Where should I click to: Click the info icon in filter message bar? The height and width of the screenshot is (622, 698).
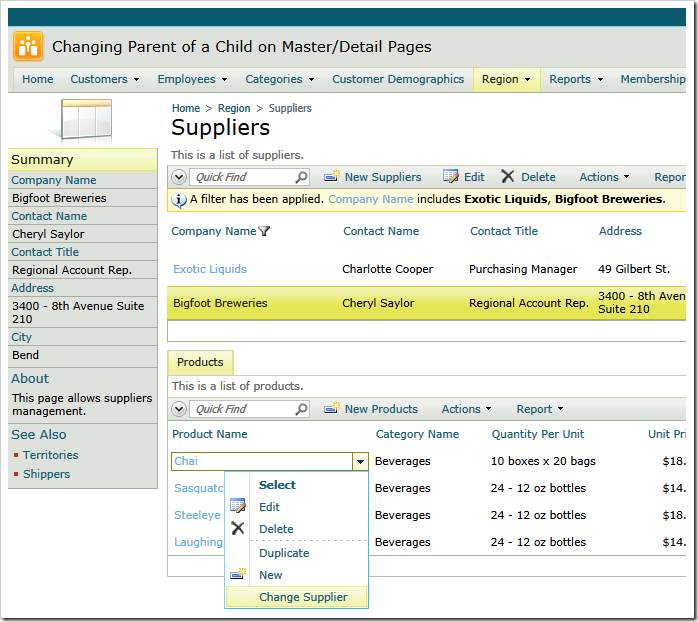(x=180, y=200)
